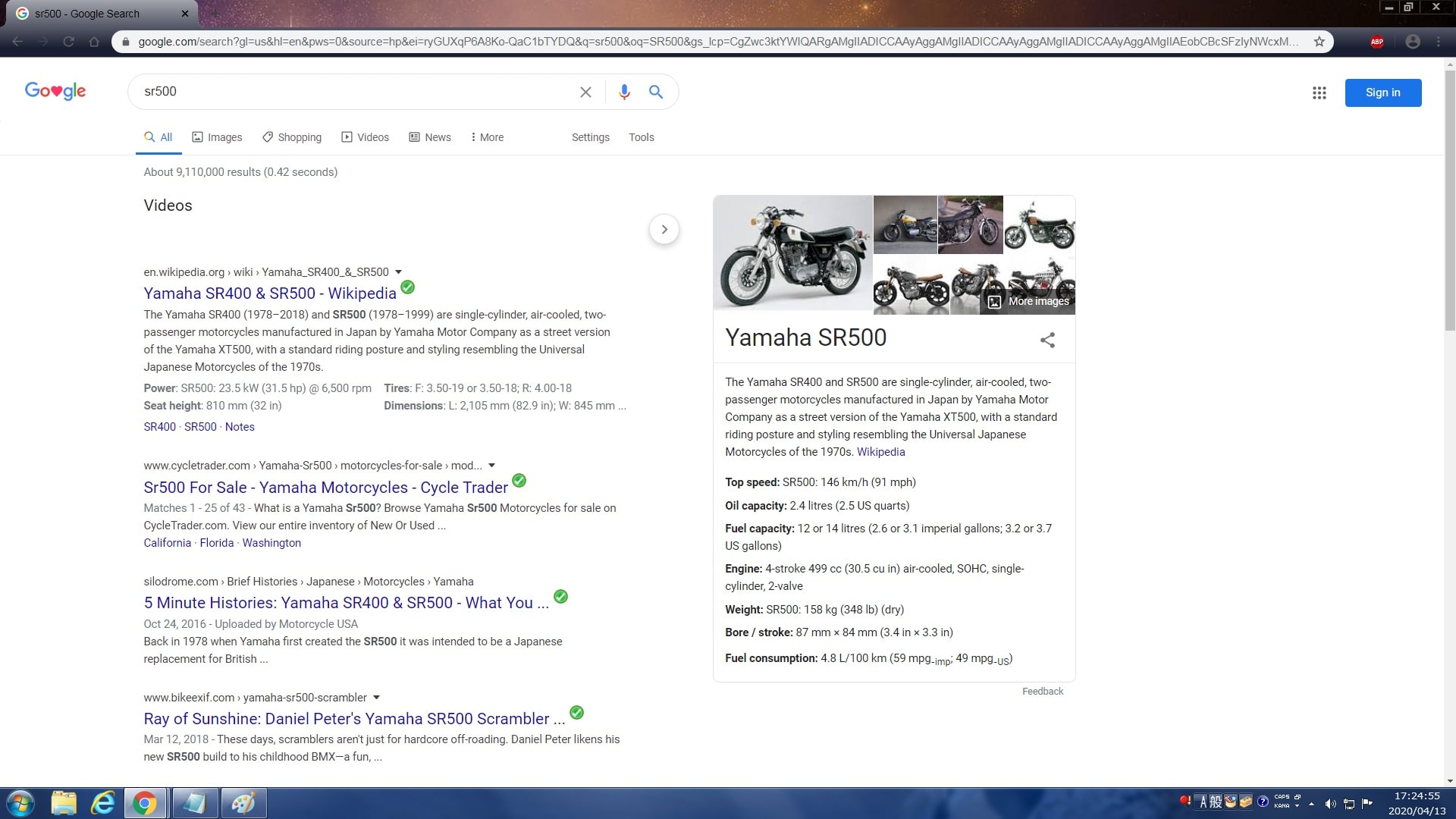Viewport: 1456px width, 819px height.
Task: Follow the SR400 sitelink
Action: (159, 427)
